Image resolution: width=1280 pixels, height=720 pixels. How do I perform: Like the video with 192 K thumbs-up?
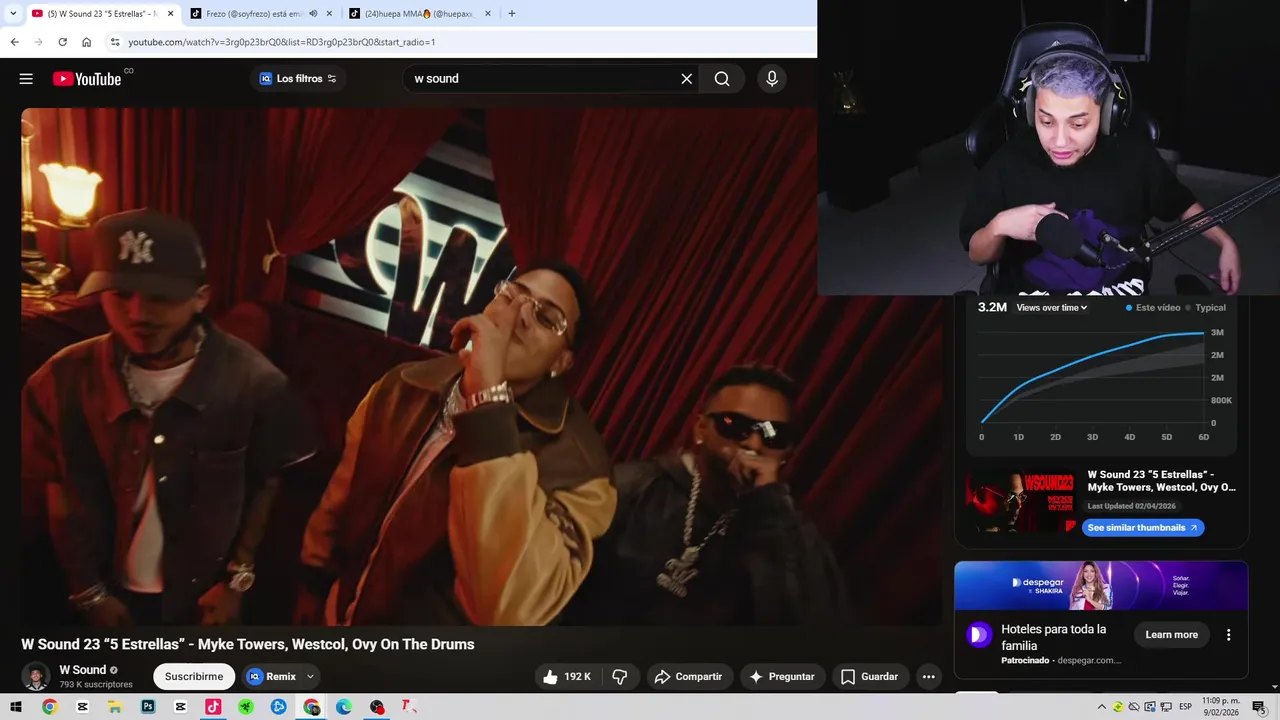tap(566, 677)
